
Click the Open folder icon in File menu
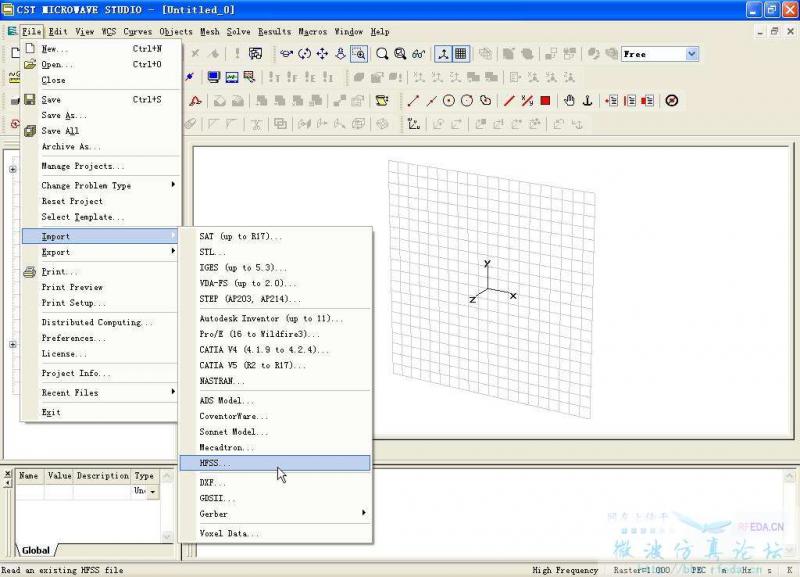coord(30,64)
